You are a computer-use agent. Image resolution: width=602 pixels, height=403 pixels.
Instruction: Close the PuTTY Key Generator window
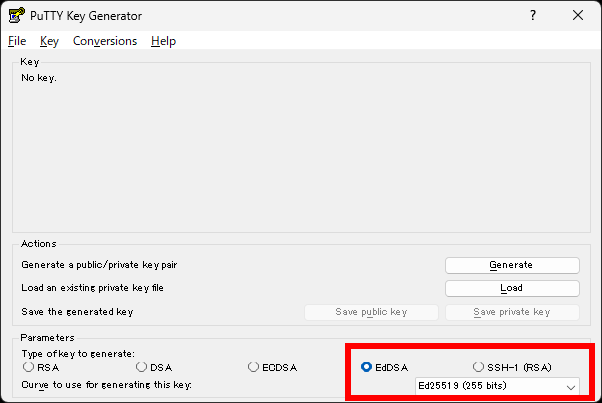pos(577,15)
